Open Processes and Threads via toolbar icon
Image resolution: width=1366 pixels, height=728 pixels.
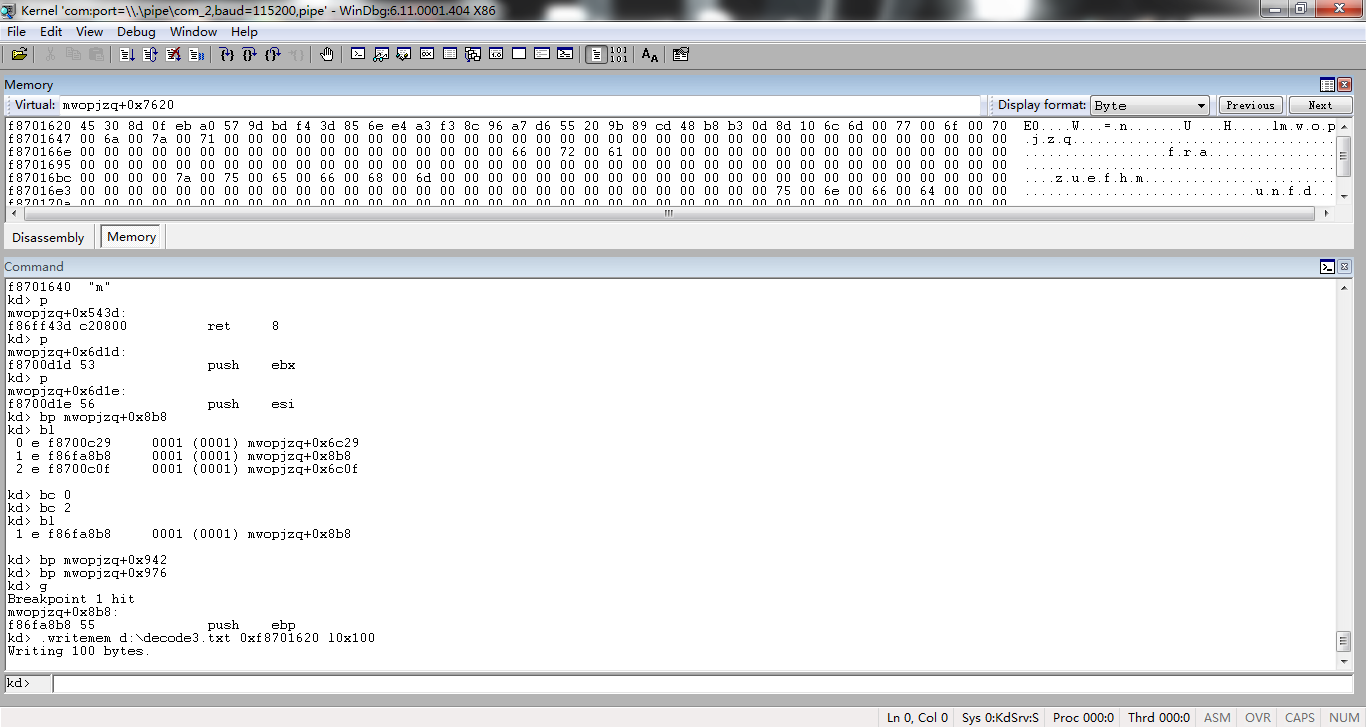[542, 54]
